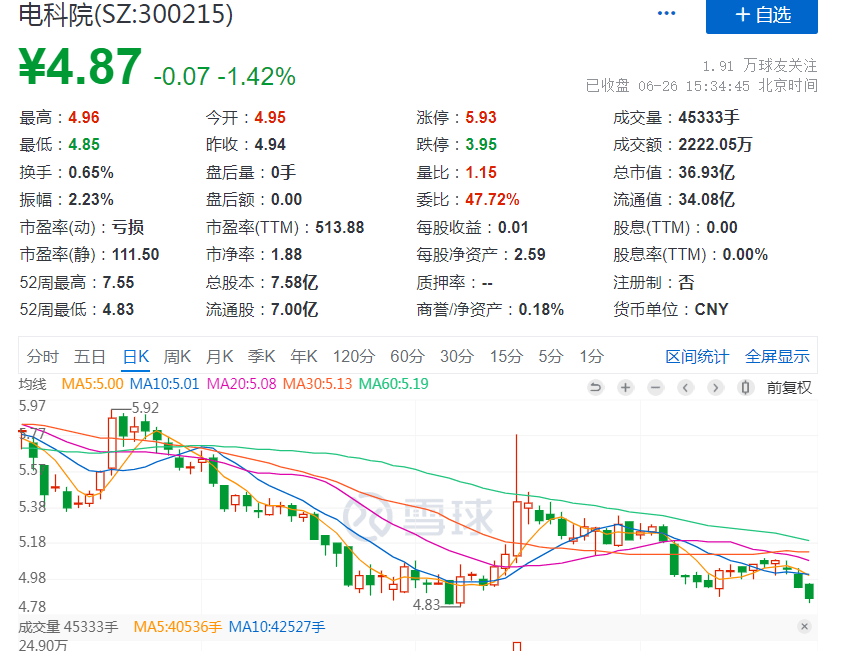Close the 成交量 volume indicator panel

pyautogui.click(x=804, y=627)
